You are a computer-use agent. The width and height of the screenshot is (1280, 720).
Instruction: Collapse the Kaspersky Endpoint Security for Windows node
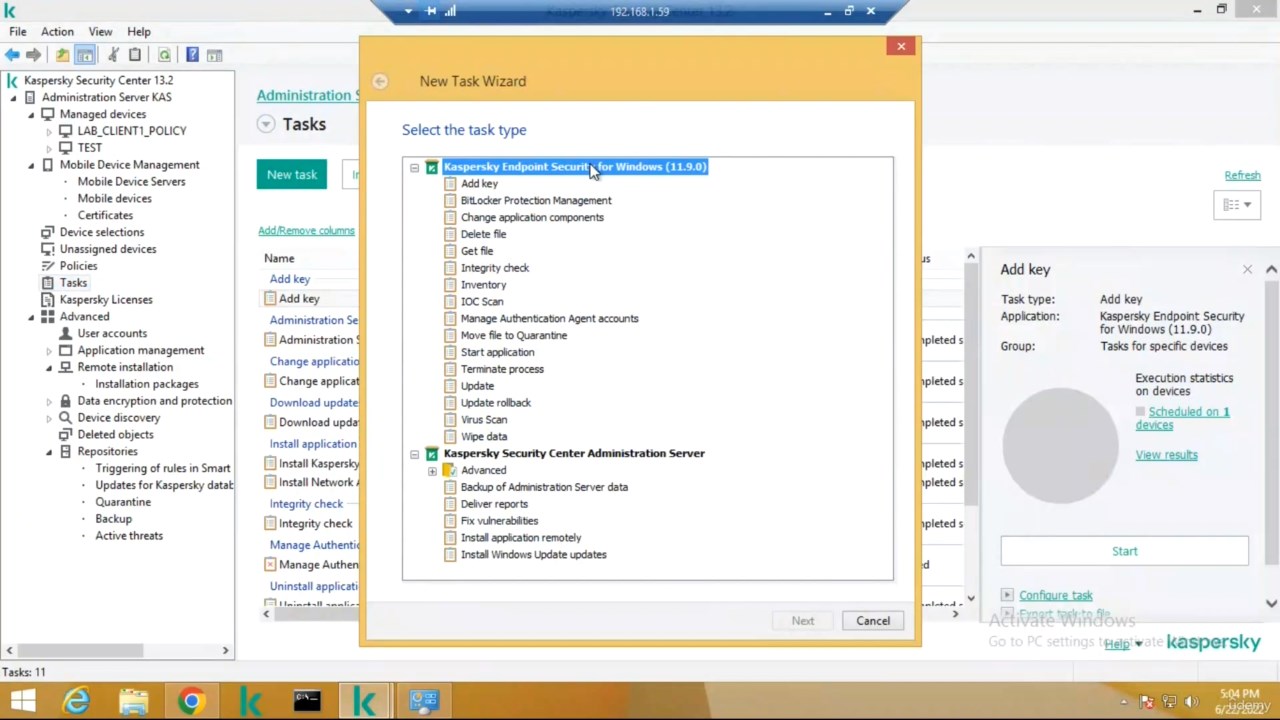pyautogui.click(x=414, y=168)
